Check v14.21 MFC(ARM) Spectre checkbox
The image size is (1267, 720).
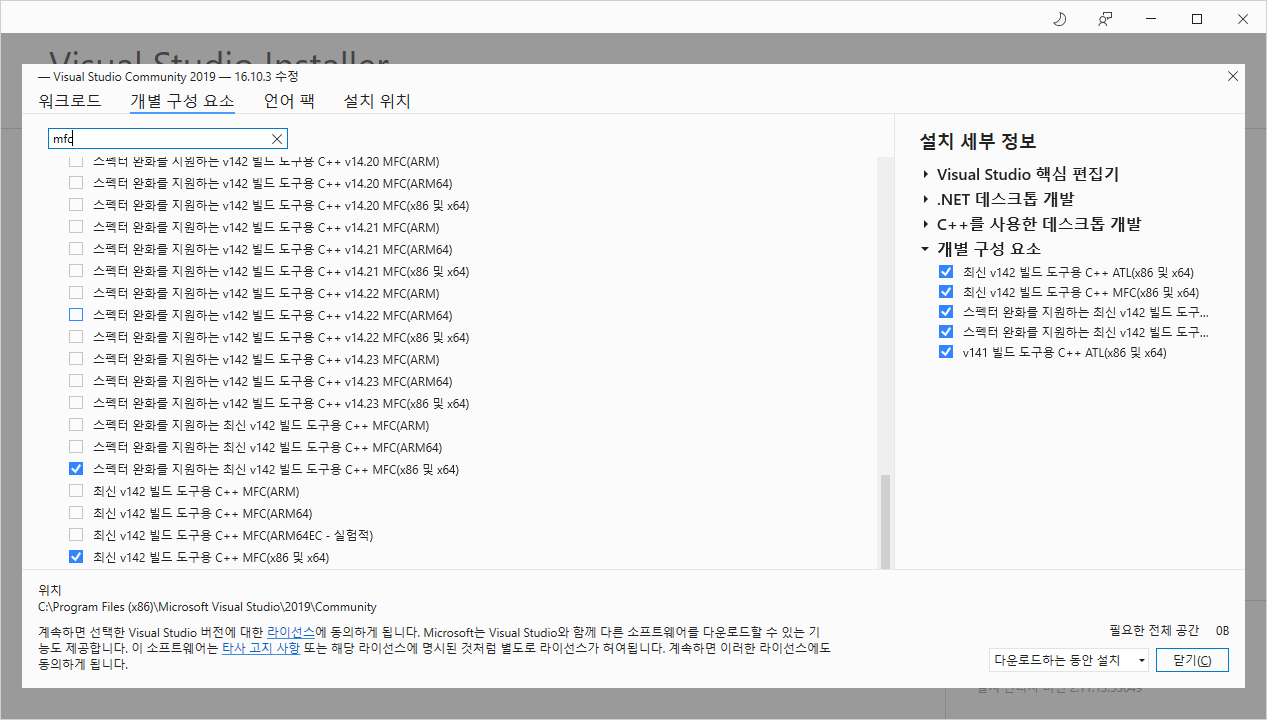[x=76, y=227]
